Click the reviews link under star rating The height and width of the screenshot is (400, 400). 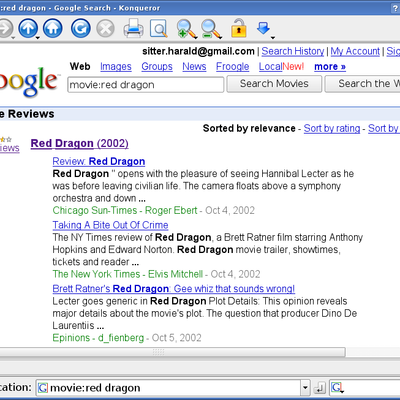click(10, 148)
